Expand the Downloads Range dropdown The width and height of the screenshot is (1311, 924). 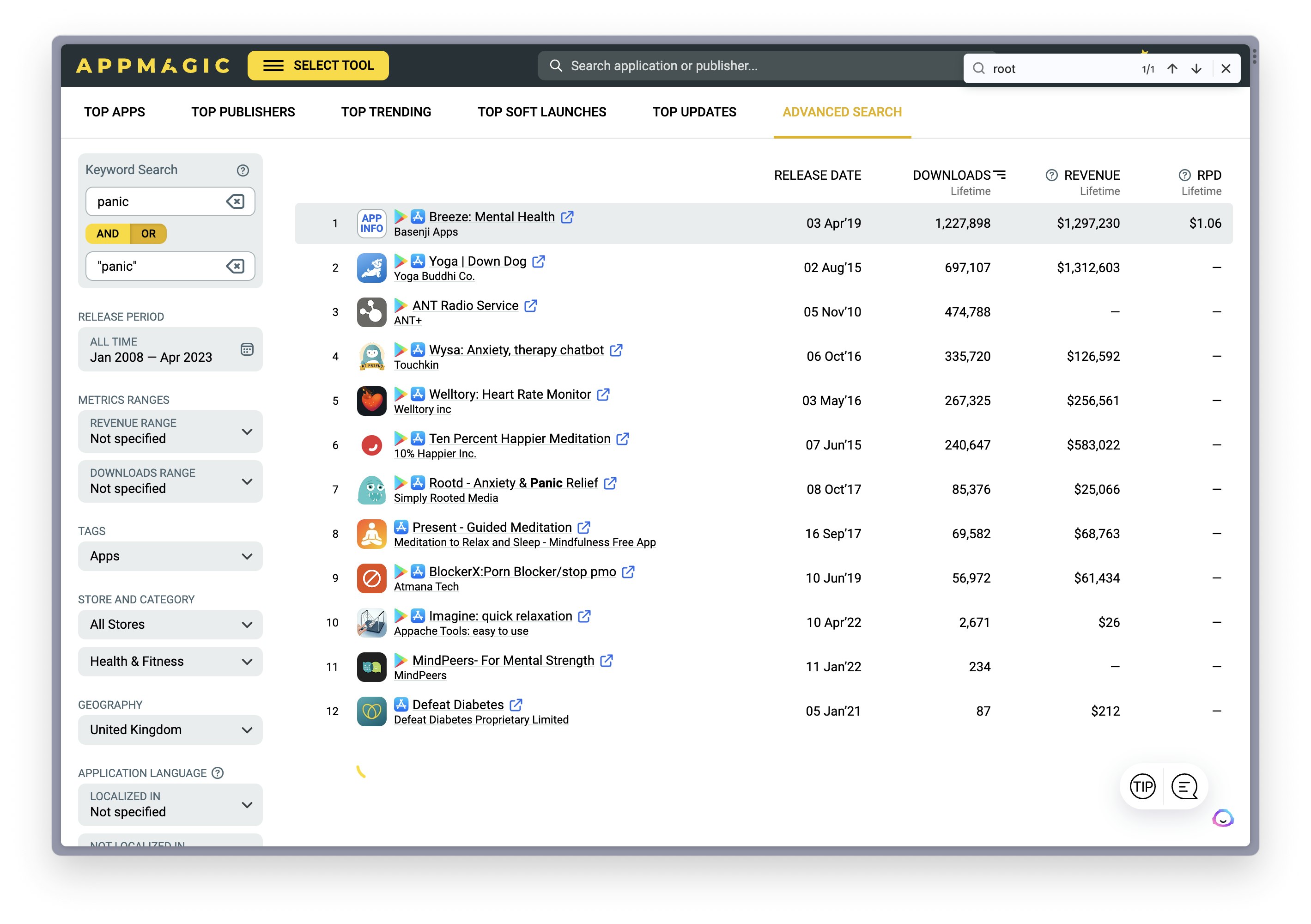170,481
